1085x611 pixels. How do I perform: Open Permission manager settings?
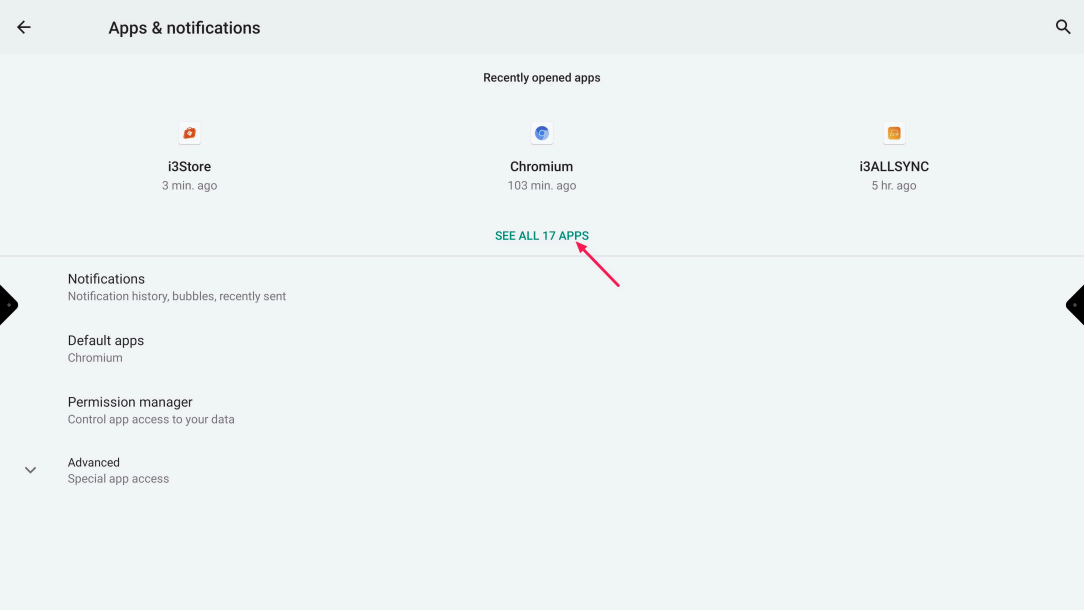pyautogui.click(x=130, y=402)
